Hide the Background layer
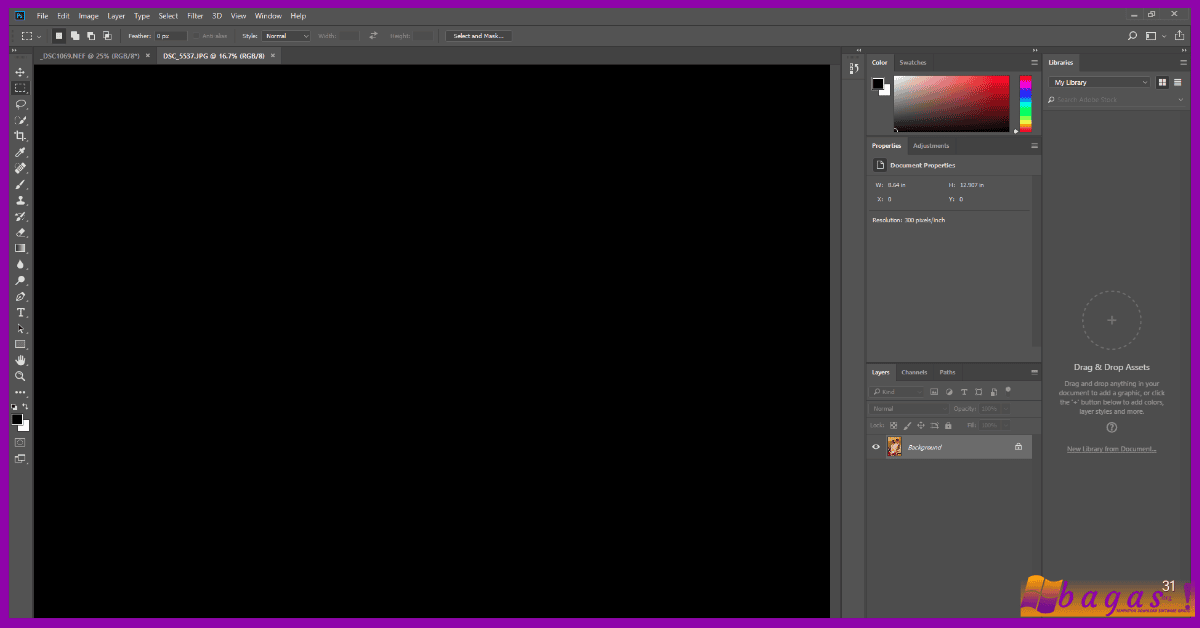 pyautogui.click(x=876, y=447)
